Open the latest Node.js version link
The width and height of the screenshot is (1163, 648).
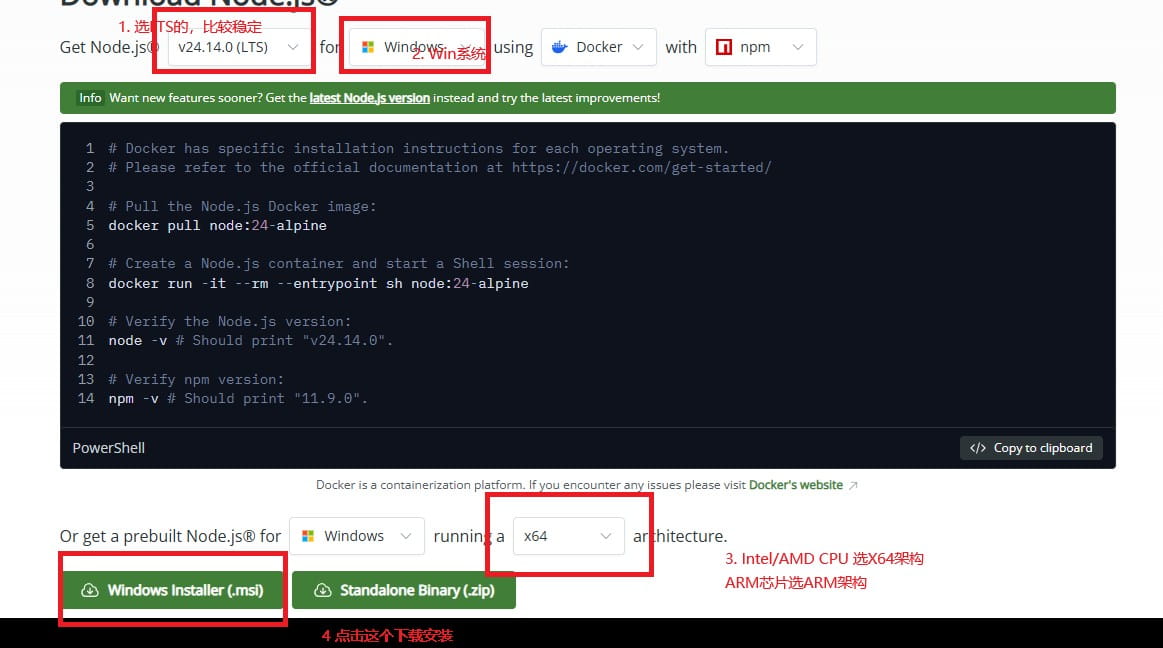(x=369, y=98)
